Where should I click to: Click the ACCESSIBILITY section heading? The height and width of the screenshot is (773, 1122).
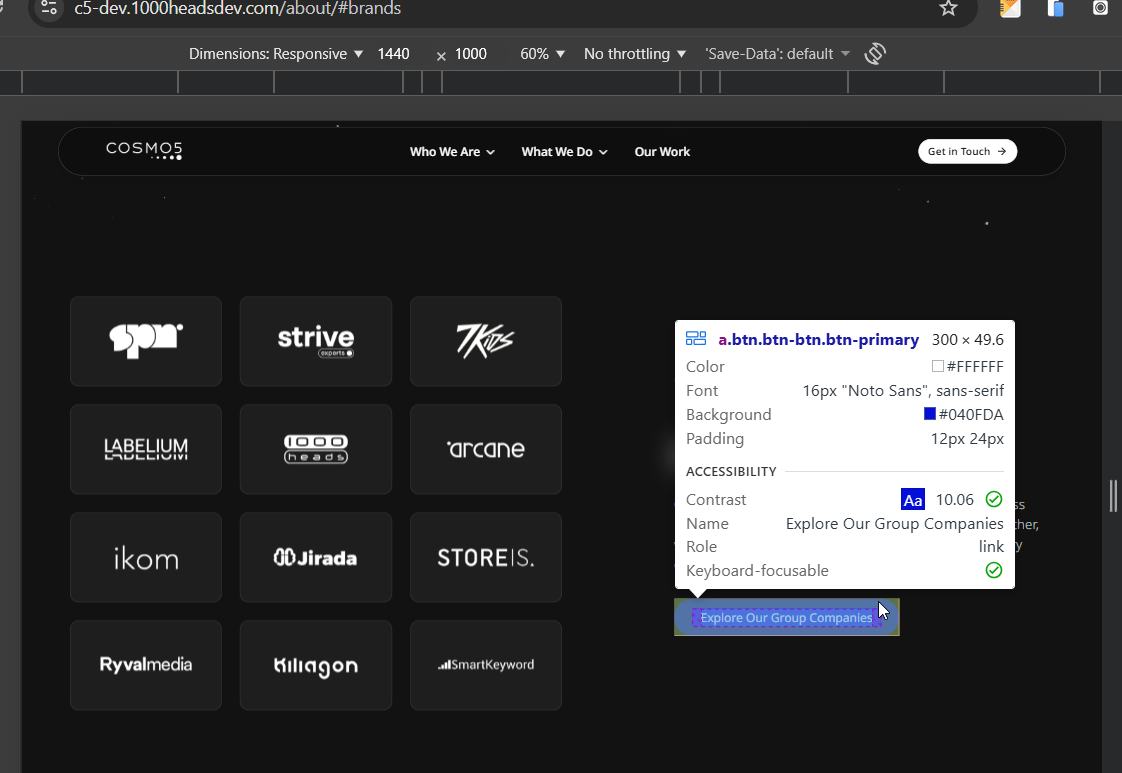[x=731, y=472]
